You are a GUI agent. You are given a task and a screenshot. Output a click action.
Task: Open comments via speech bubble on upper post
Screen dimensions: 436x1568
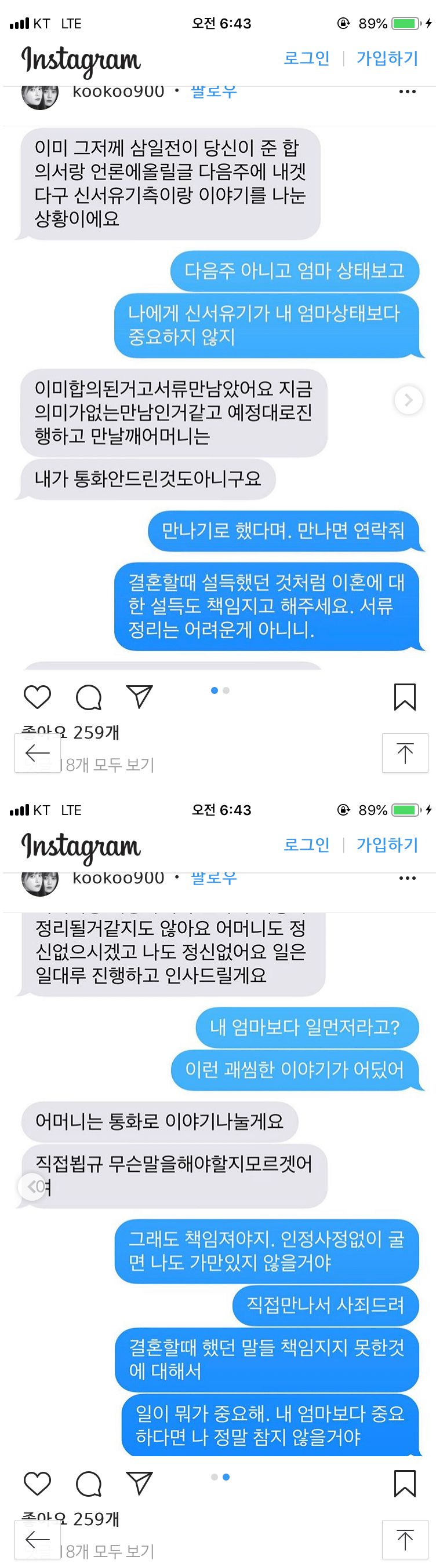point(88,697)
